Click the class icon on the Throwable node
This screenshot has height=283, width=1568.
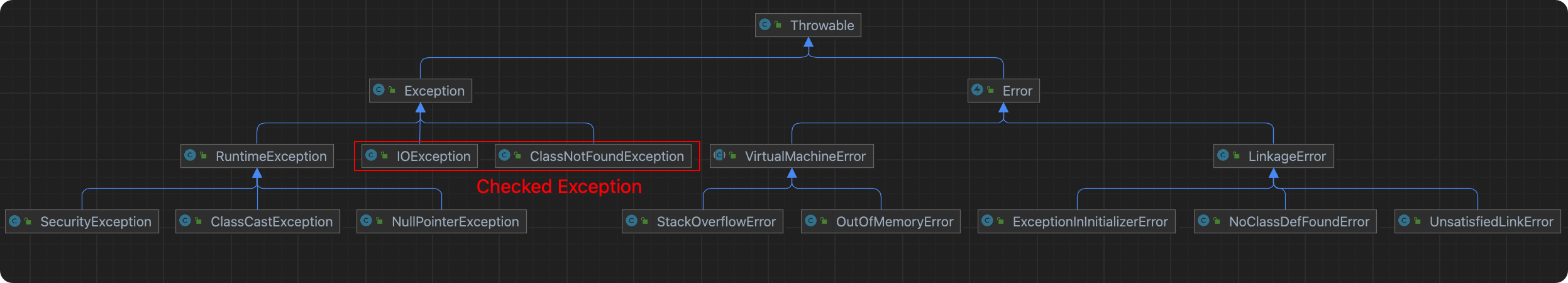point(765,25)
